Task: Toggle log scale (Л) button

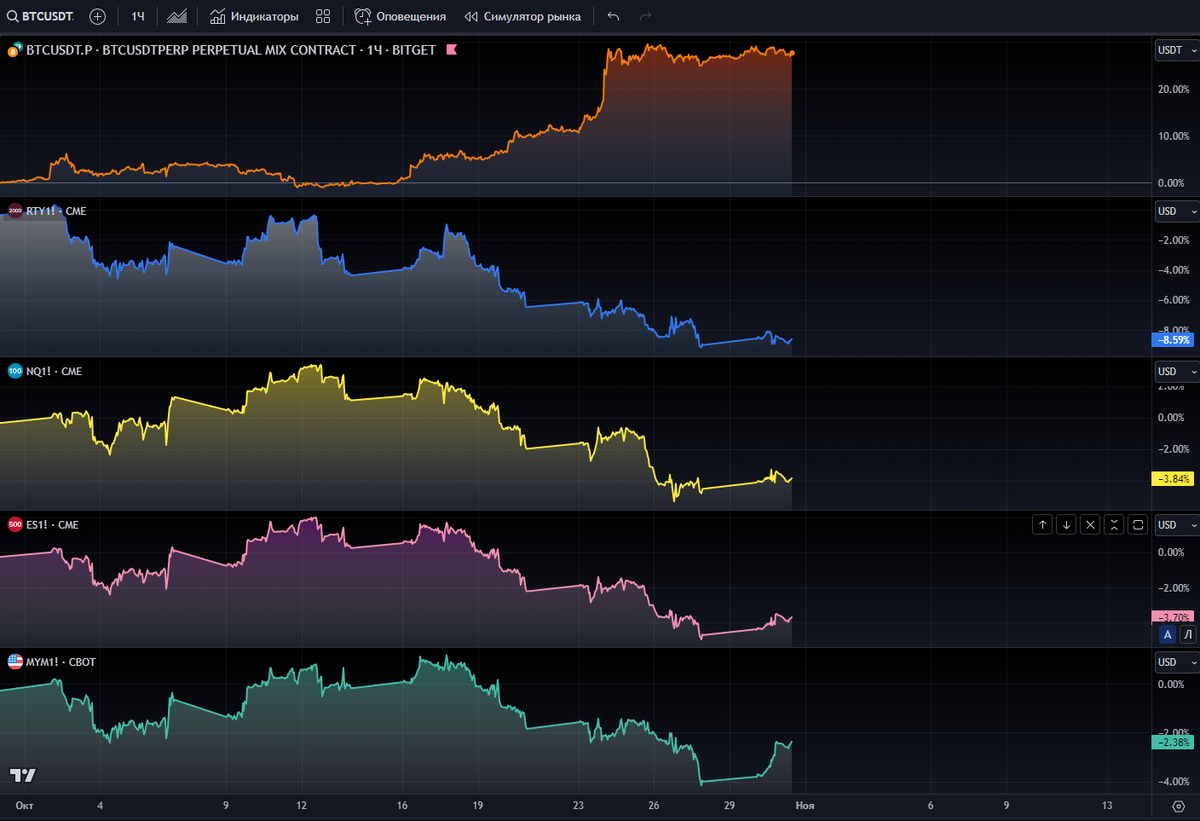Action: tap(1187, 634)
